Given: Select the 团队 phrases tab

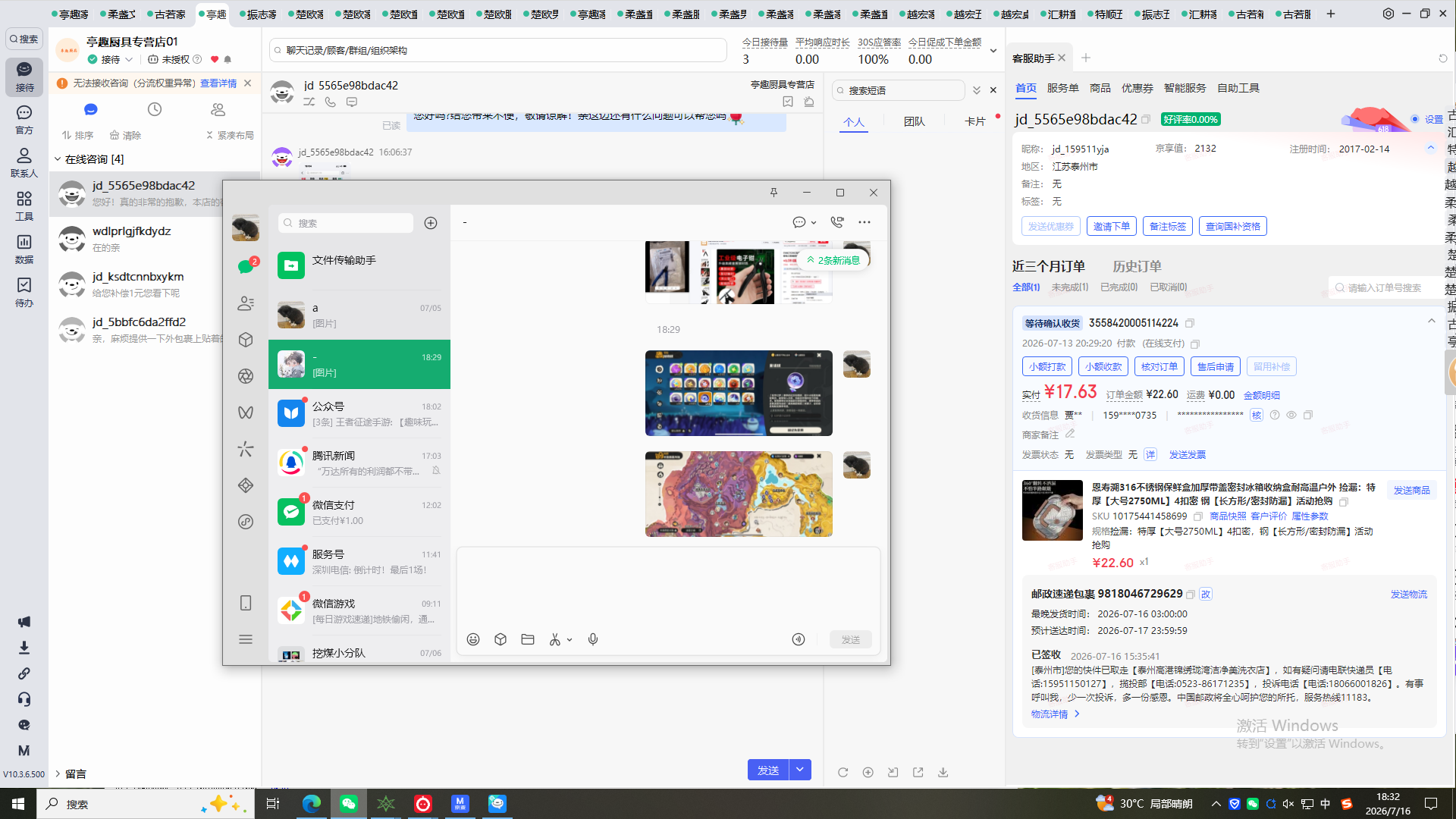Looking at the screenshot, I should 914,121.
